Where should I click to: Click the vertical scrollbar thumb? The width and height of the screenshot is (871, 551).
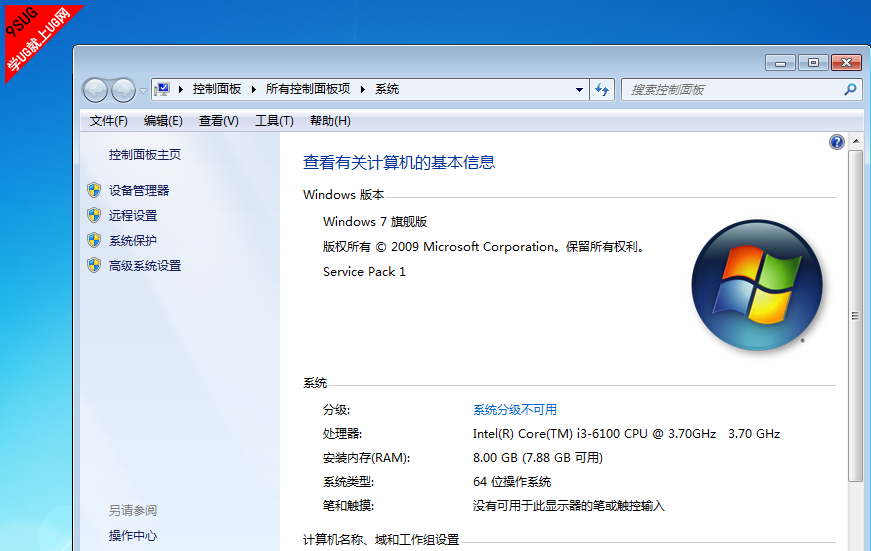tap(856, 316)
